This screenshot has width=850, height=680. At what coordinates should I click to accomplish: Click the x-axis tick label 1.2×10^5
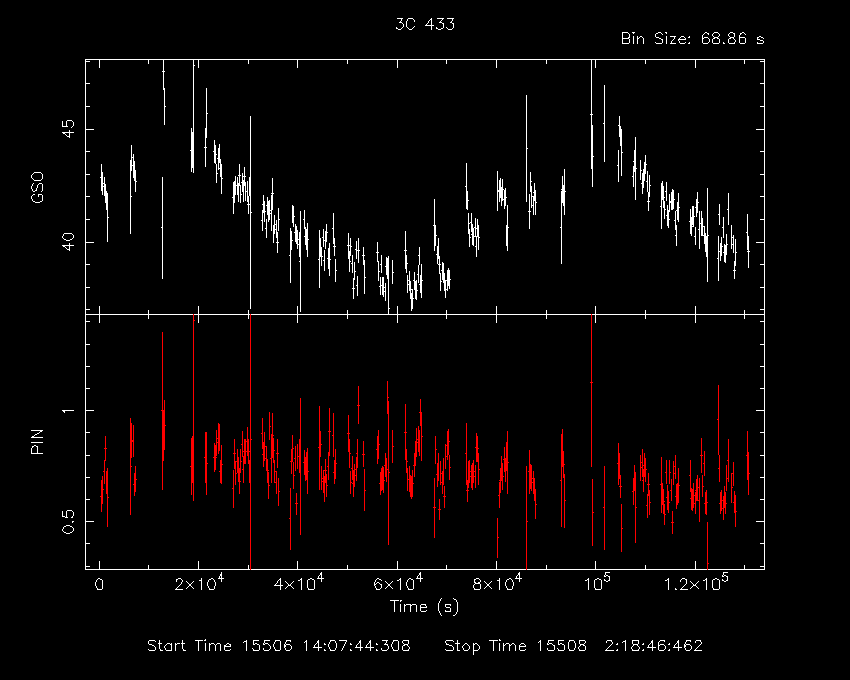pos(696,582)
